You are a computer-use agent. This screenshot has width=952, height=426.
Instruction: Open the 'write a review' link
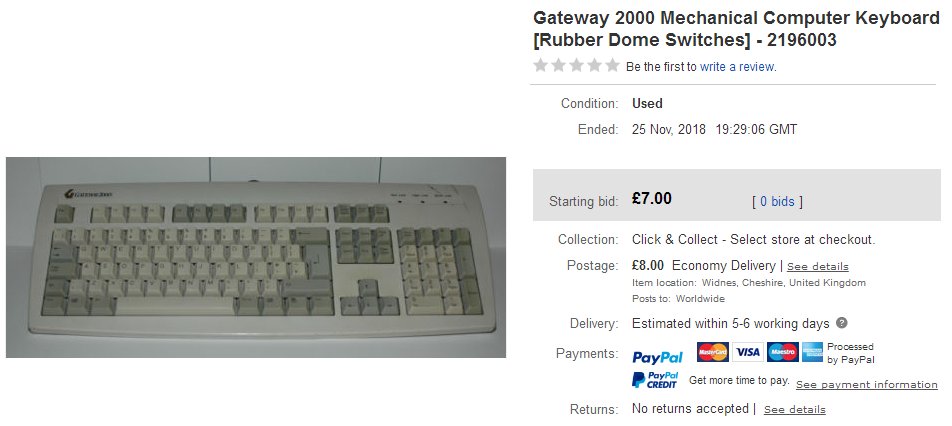coord(737,67)
